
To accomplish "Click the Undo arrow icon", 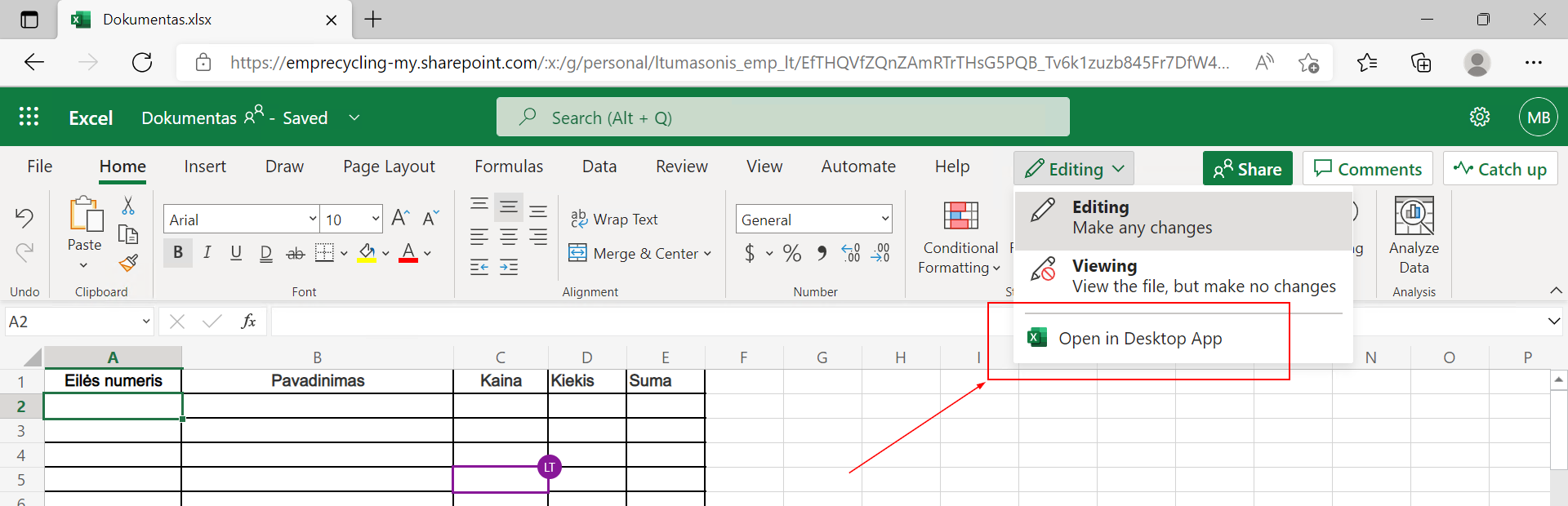I will point(24,217).
